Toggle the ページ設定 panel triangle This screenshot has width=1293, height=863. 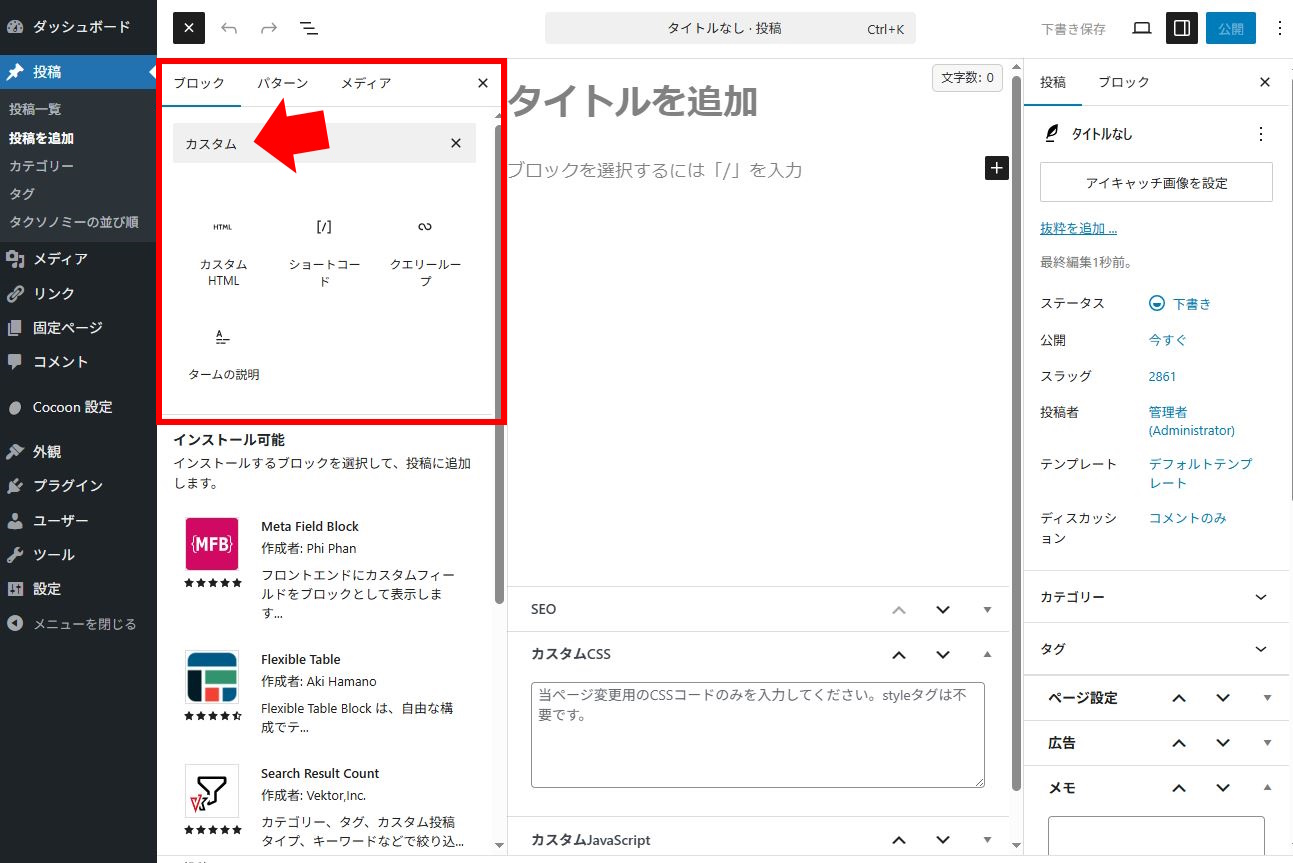point(1267,698)
